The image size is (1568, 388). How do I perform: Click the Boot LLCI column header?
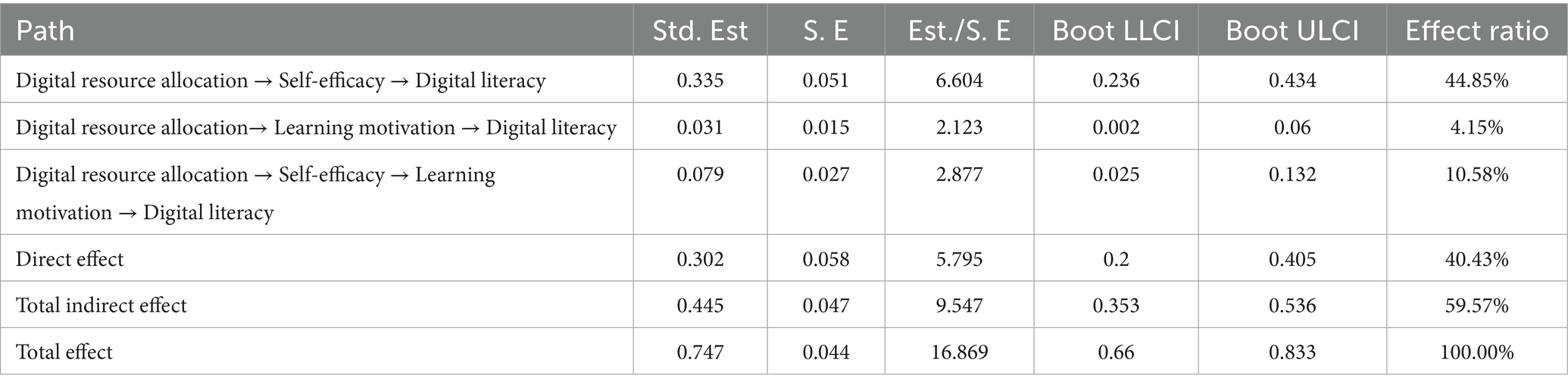[x=1116, y=31]
